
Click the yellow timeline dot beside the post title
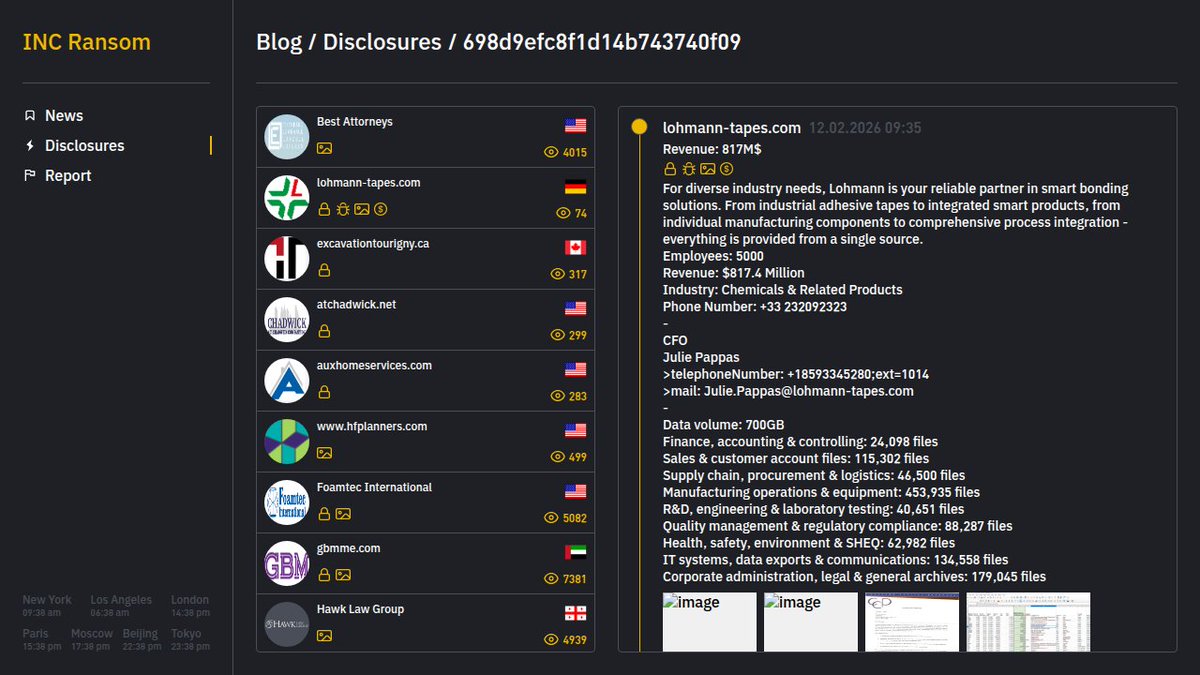tap(639, 127)
